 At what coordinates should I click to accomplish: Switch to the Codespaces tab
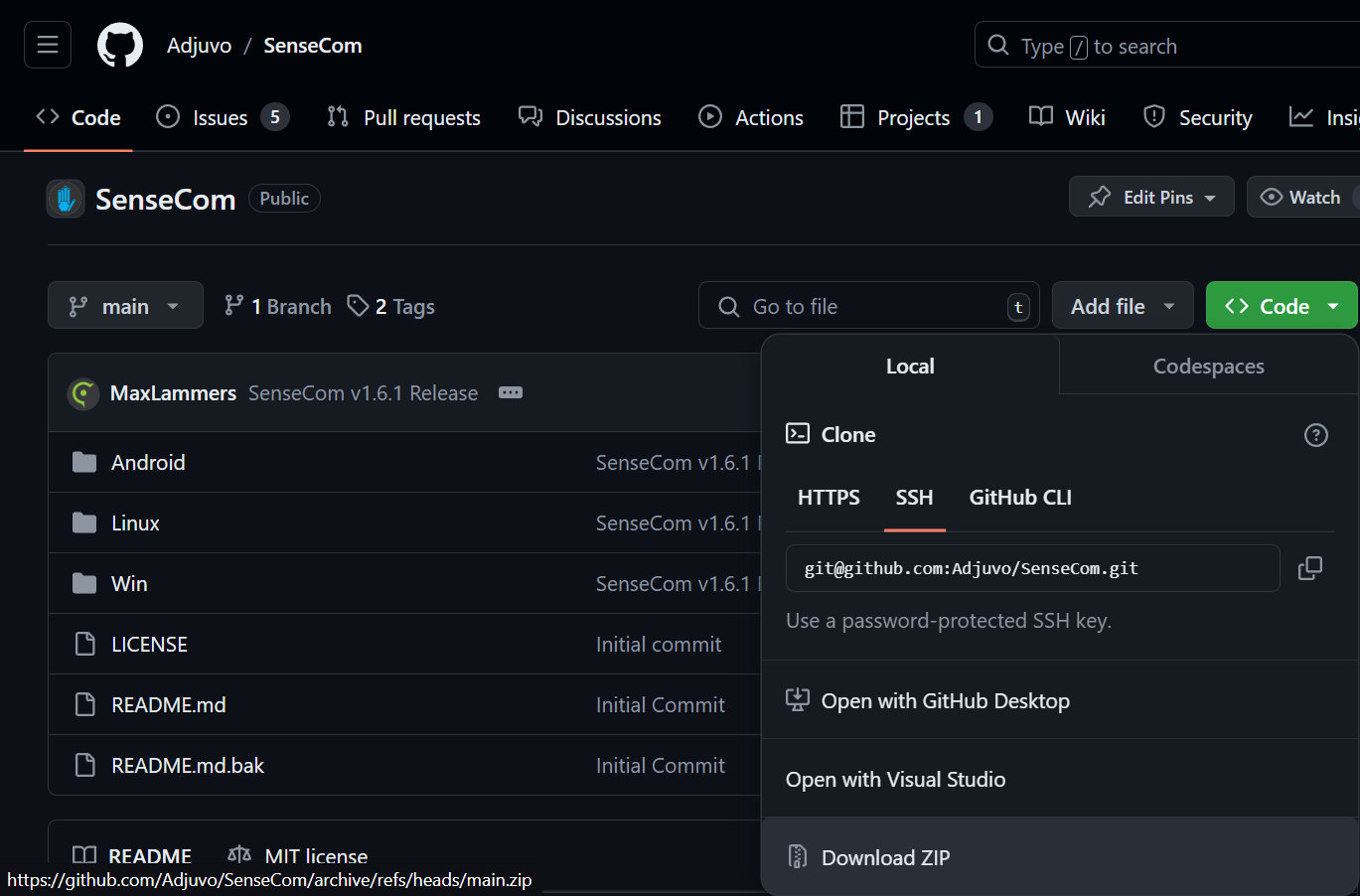pos(1208,366)
